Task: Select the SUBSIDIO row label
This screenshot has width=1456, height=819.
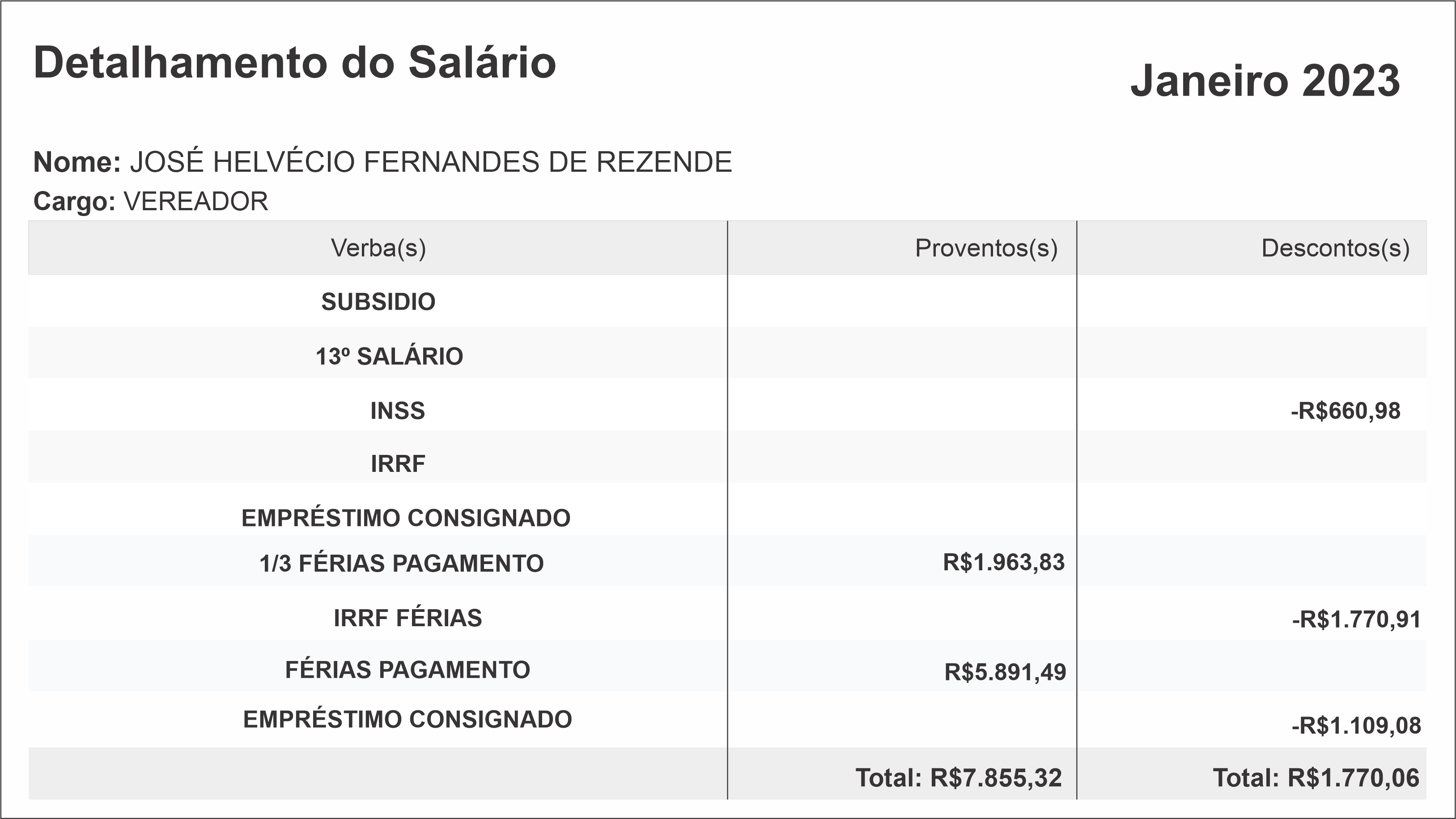Action: [378, 302]
